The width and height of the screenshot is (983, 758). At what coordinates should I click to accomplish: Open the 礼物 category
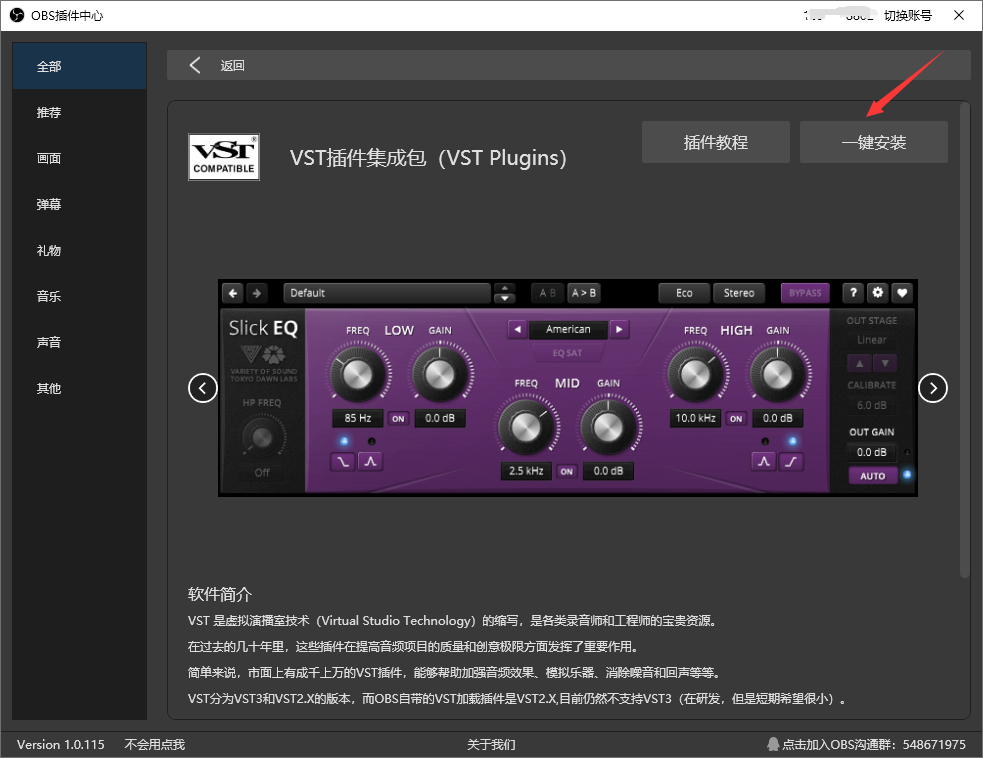80,250
